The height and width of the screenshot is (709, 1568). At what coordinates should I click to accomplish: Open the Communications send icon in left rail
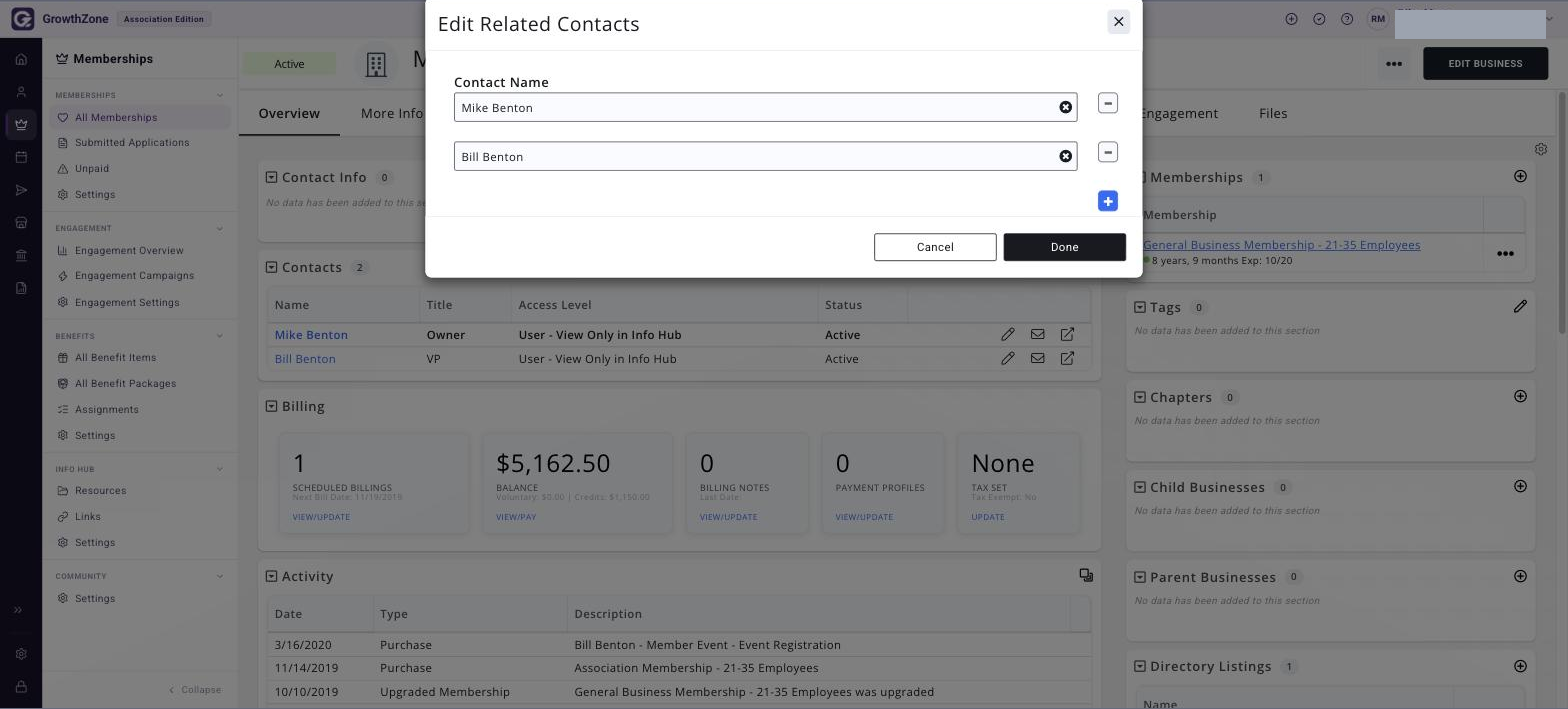21,190
